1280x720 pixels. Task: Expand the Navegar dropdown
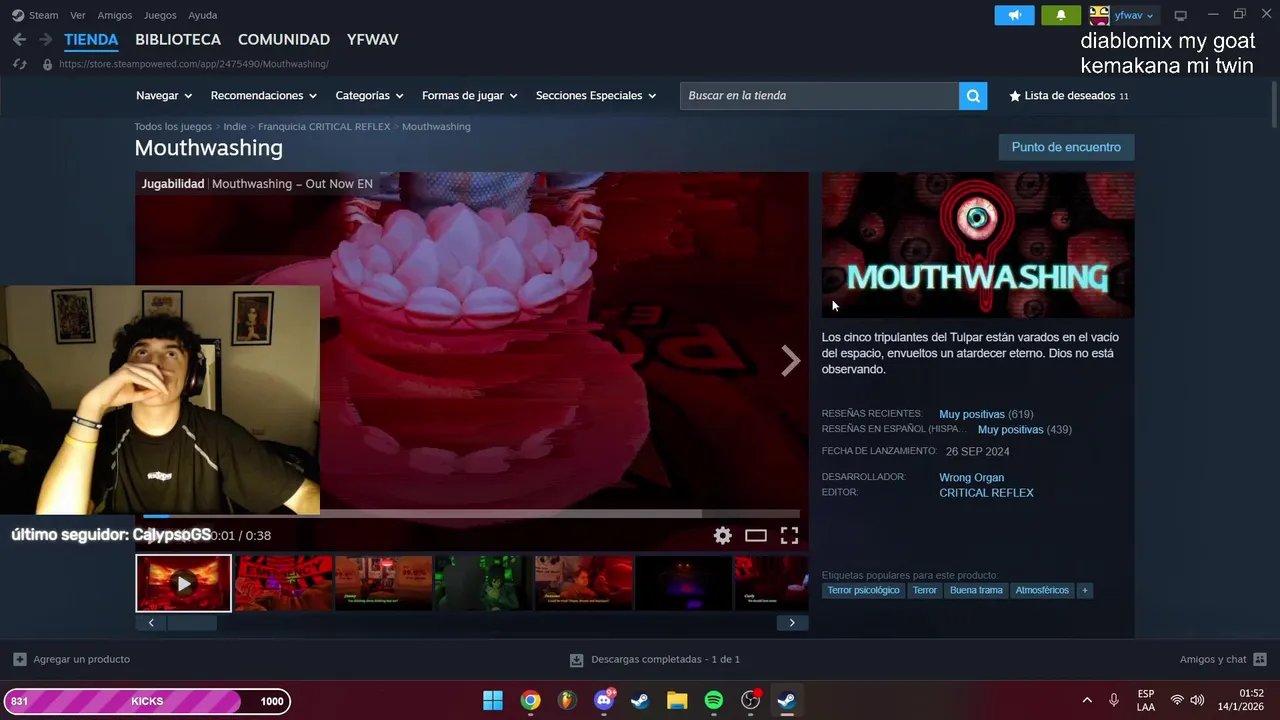point(163,96)
